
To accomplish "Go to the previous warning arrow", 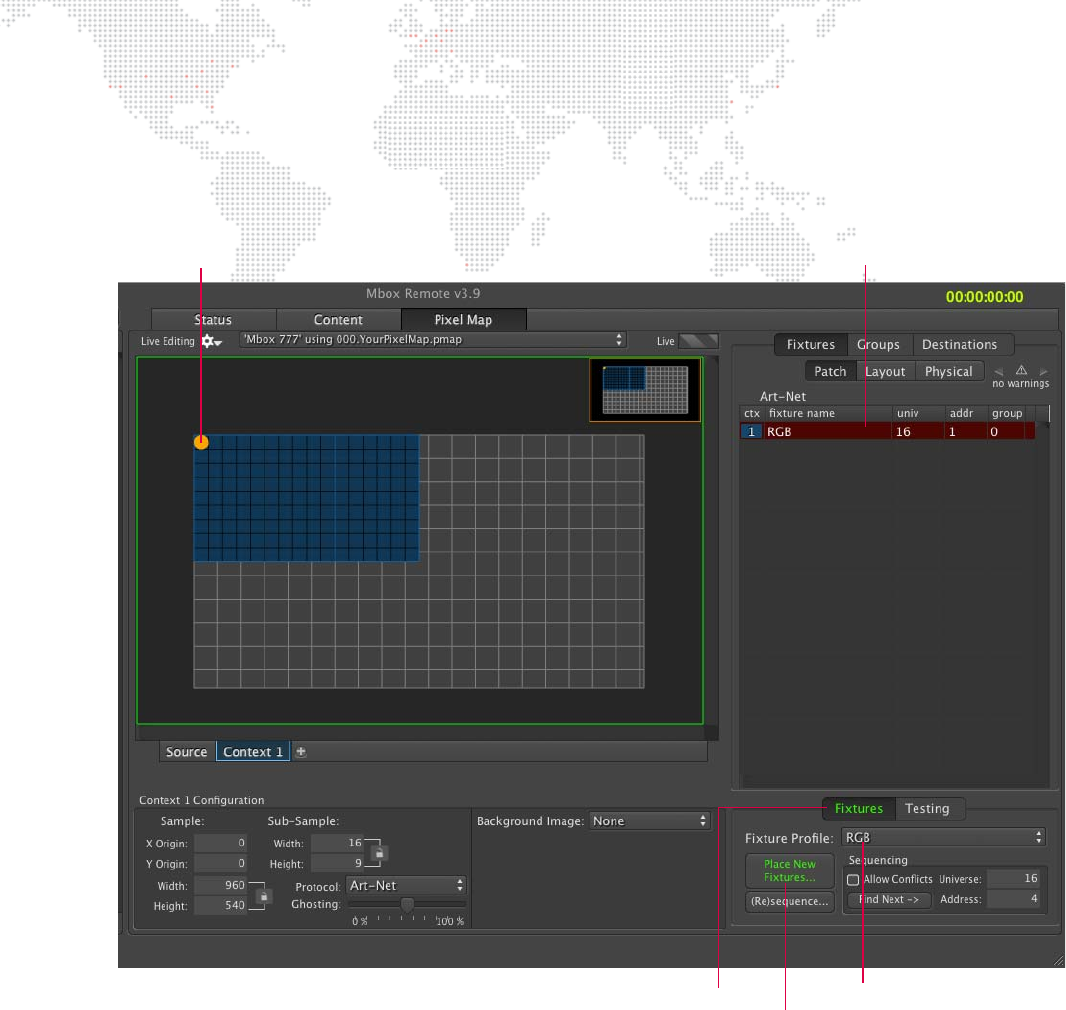I will click(998, 371).
